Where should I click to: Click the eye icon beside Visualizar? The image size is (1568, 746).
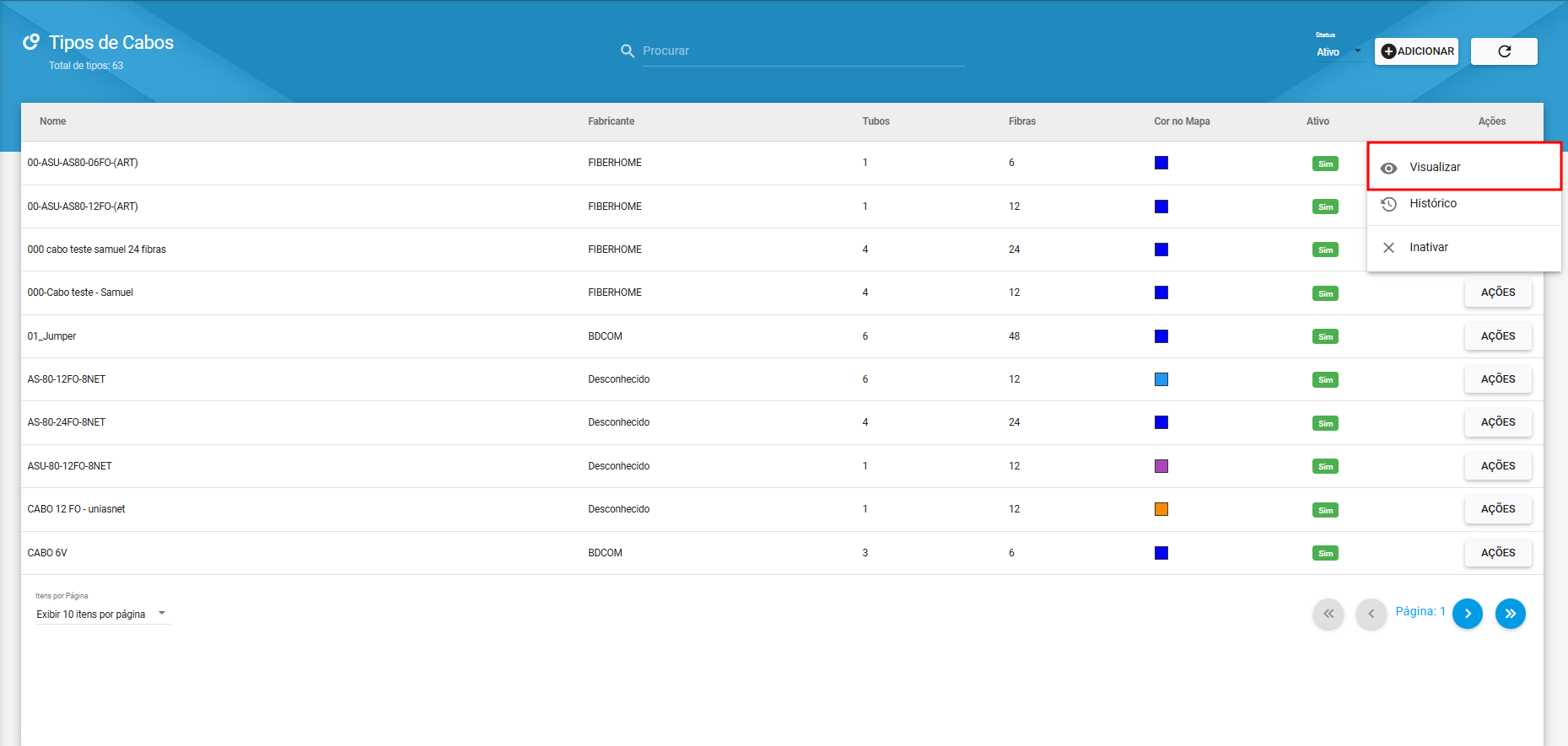pos(1388,168)
